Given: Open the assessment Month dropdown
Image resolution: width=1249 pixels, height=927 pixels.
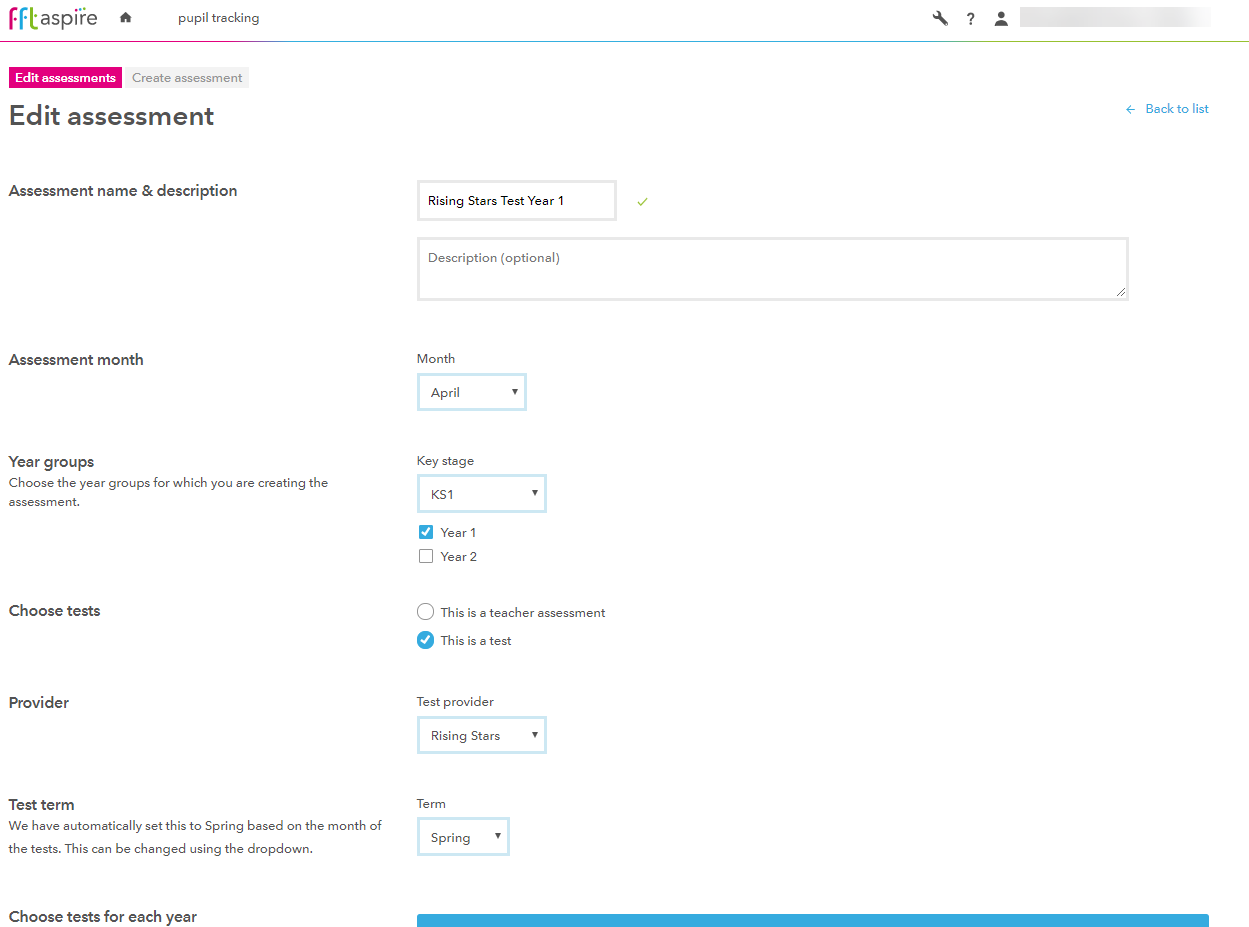Looking at the screenshot, I should [x=471, y=391].
